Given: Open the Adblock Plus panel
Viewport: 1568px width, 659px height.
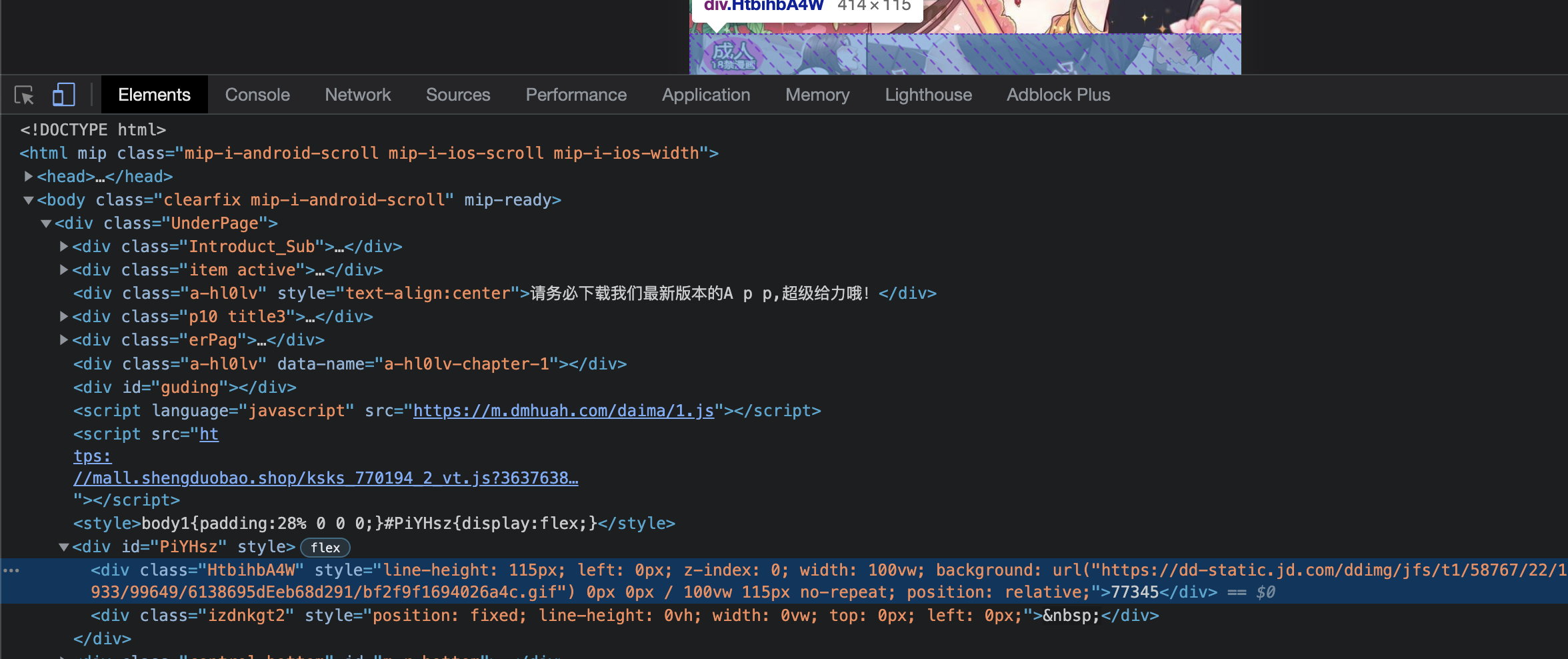Looking at the screenshot, I should 1058,95.
